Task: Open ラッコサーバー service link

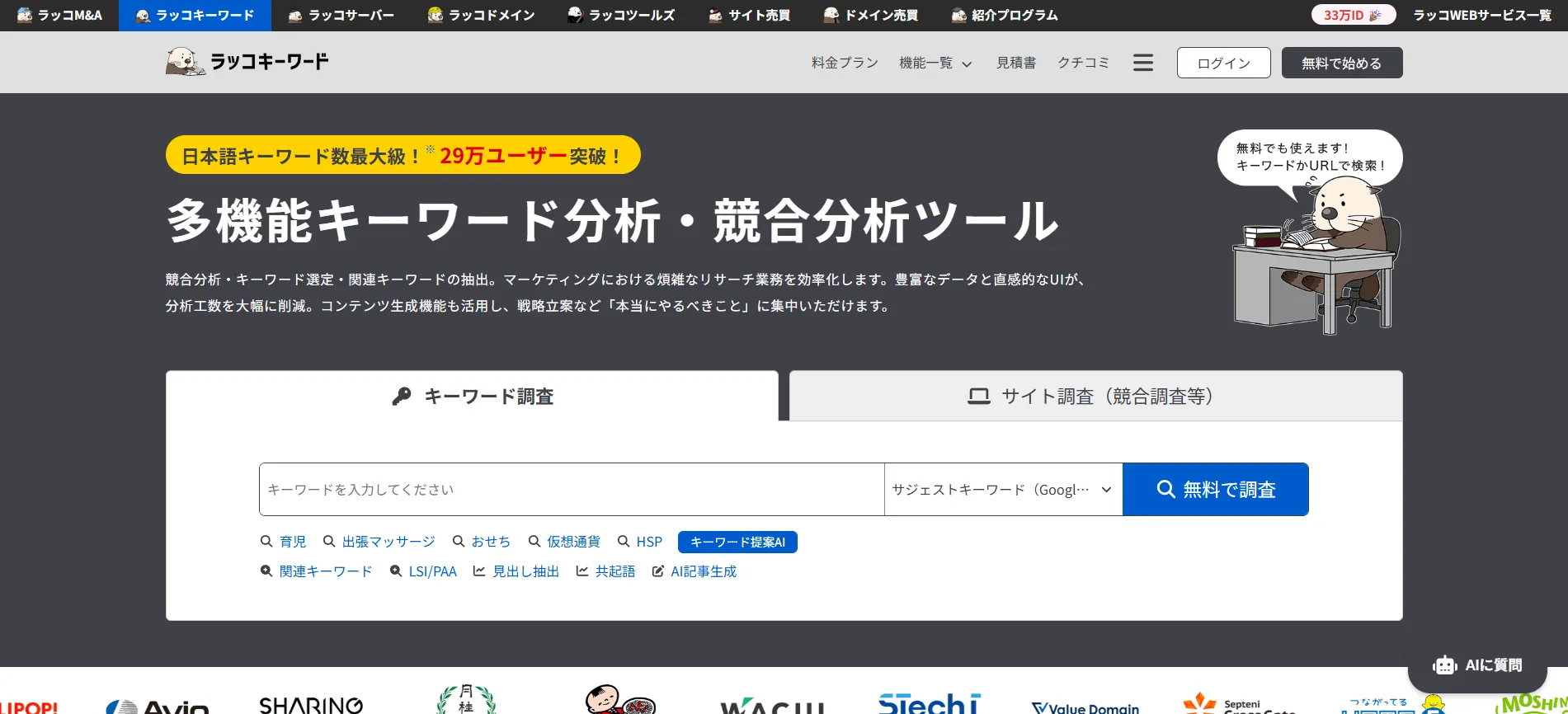Action: (x=341, y=15)
